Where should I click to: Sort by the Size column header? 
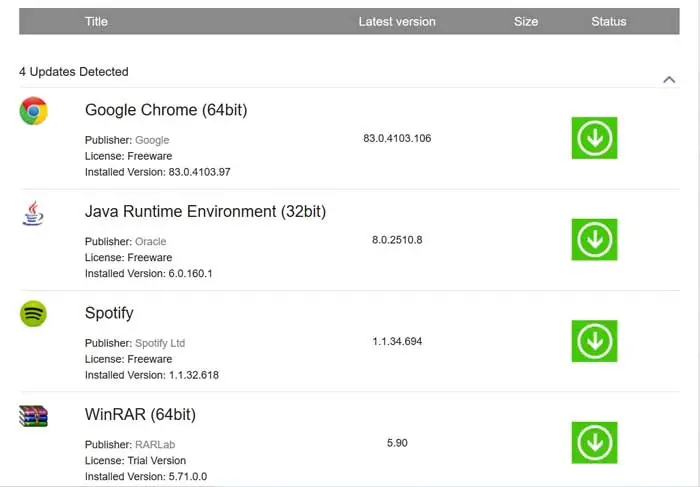[x=526, y=21]
